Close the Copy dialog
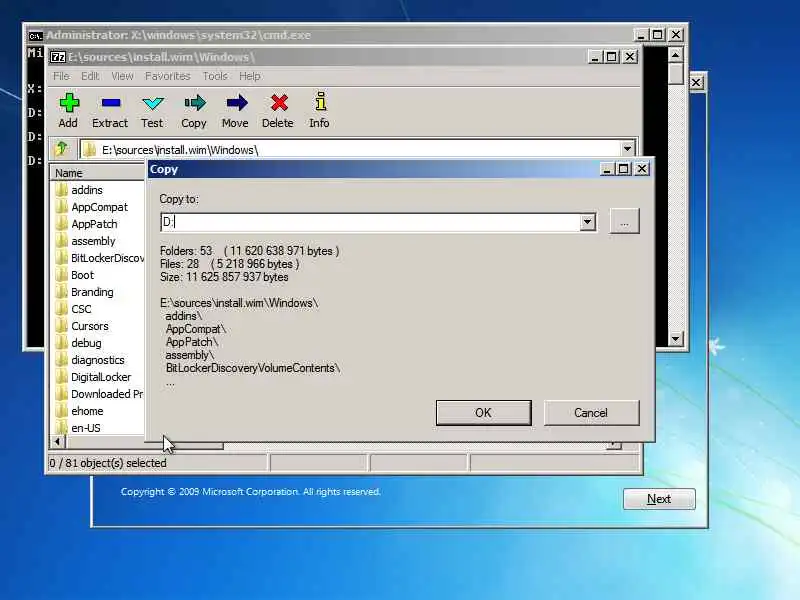 [642, 169]
